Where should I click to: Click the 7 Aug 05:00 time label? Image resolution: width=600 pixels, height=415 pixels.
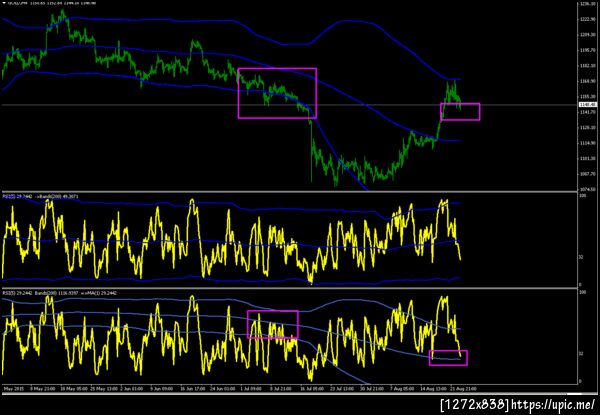click(x=402, y=388)
